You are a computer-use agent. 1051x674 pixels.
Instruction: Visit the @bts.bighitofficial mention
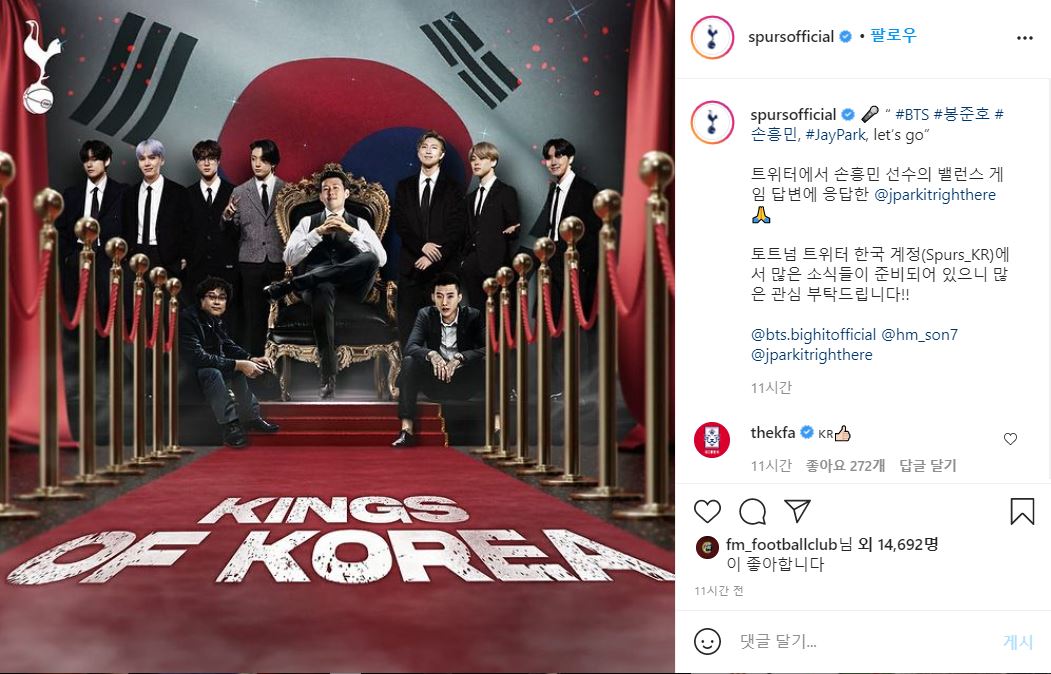pos(813,334)
